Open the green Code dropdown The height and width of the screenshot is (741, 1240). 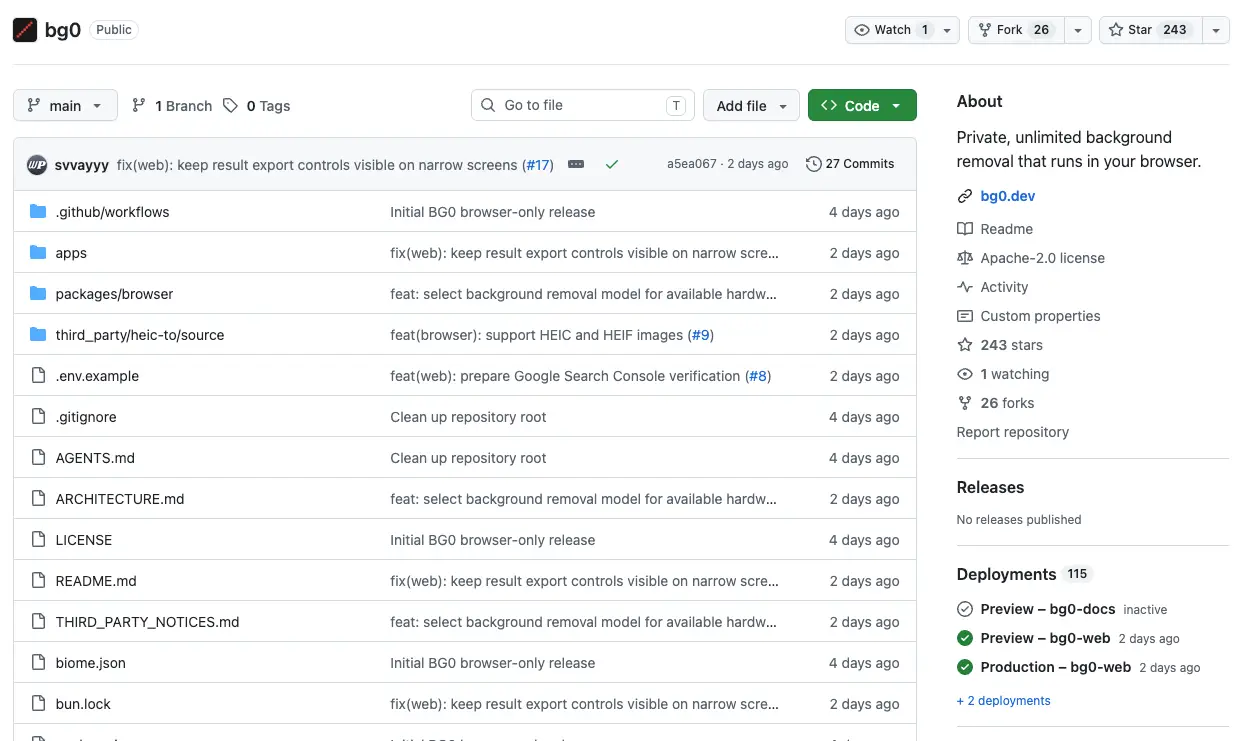pyautogui.click(x=862, y=105)
